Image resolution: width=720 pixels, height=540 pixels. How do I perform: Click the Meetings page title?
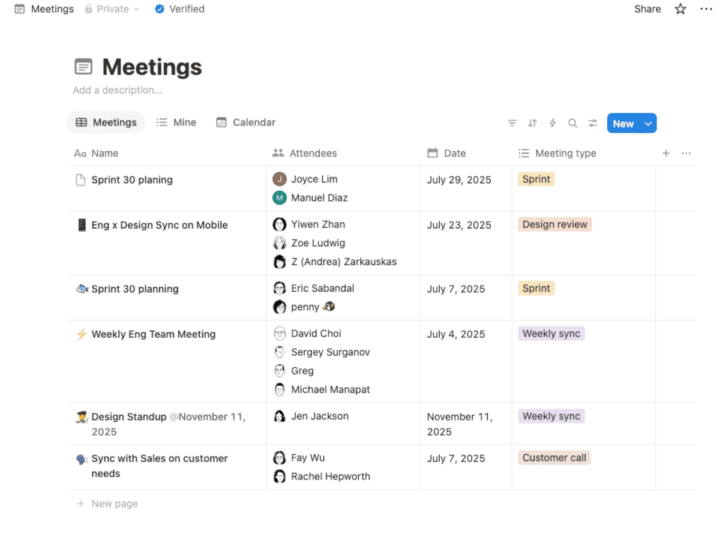[152, 67]
